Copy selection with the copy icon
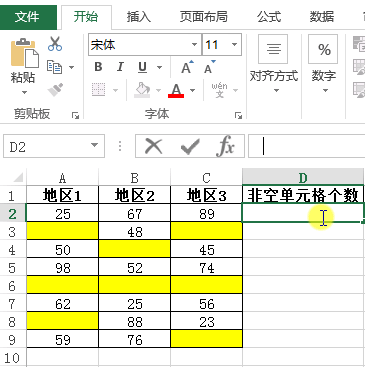Screen dimensions: 365x367 click(54, 67)
